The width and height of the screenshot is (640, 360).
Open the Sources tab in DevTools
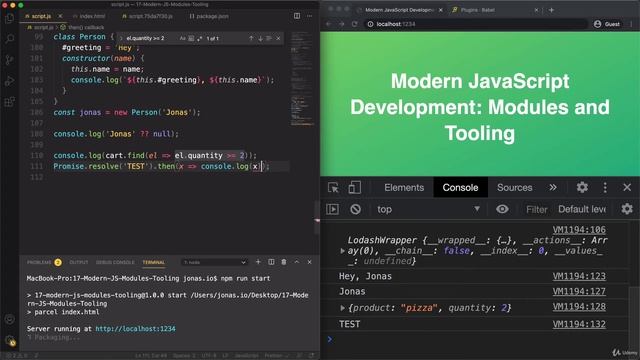515,188
